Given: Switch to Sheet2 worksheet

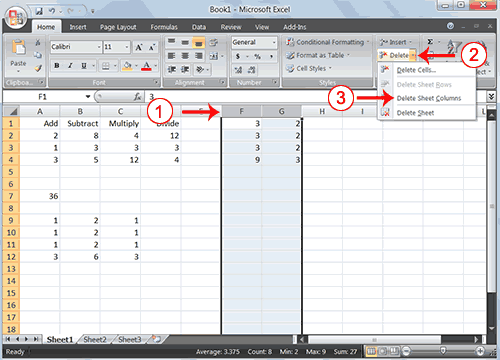Looking at the screenshot, I should pyautogui.click(x=95, y=339).
